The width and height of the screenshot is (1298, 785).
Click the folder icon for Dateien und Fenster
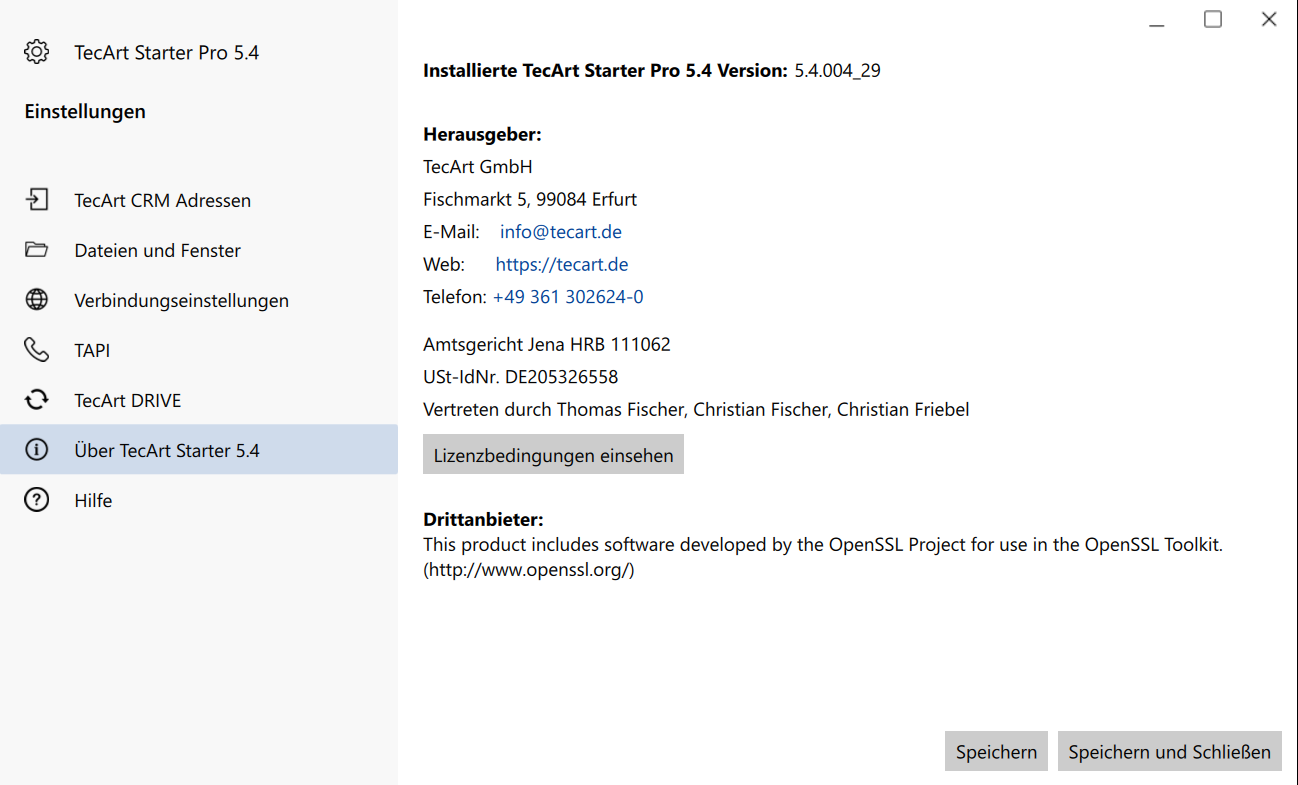(x=37, y=250)
